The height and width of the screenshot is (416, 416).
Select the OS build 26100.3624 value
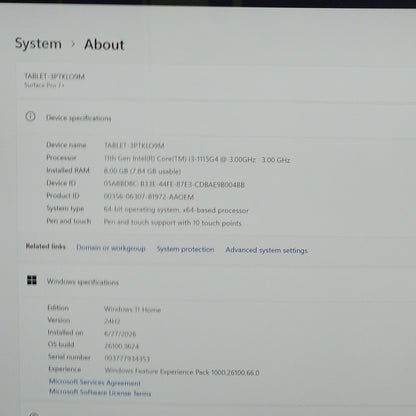[122, 346]
